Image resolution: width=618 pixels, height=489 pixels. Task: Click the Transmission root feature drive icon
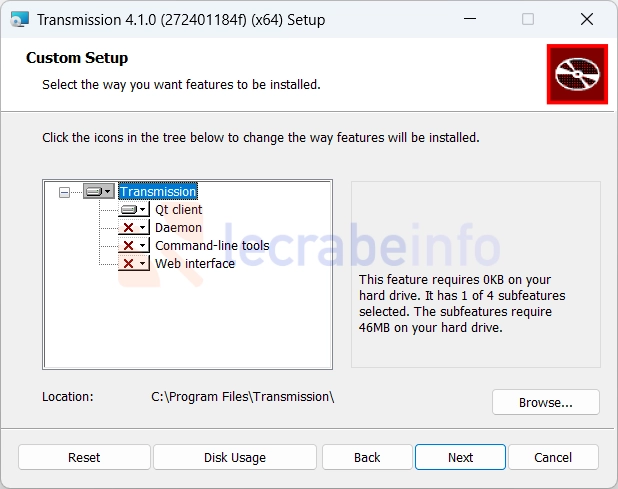[x=98, y=191]
